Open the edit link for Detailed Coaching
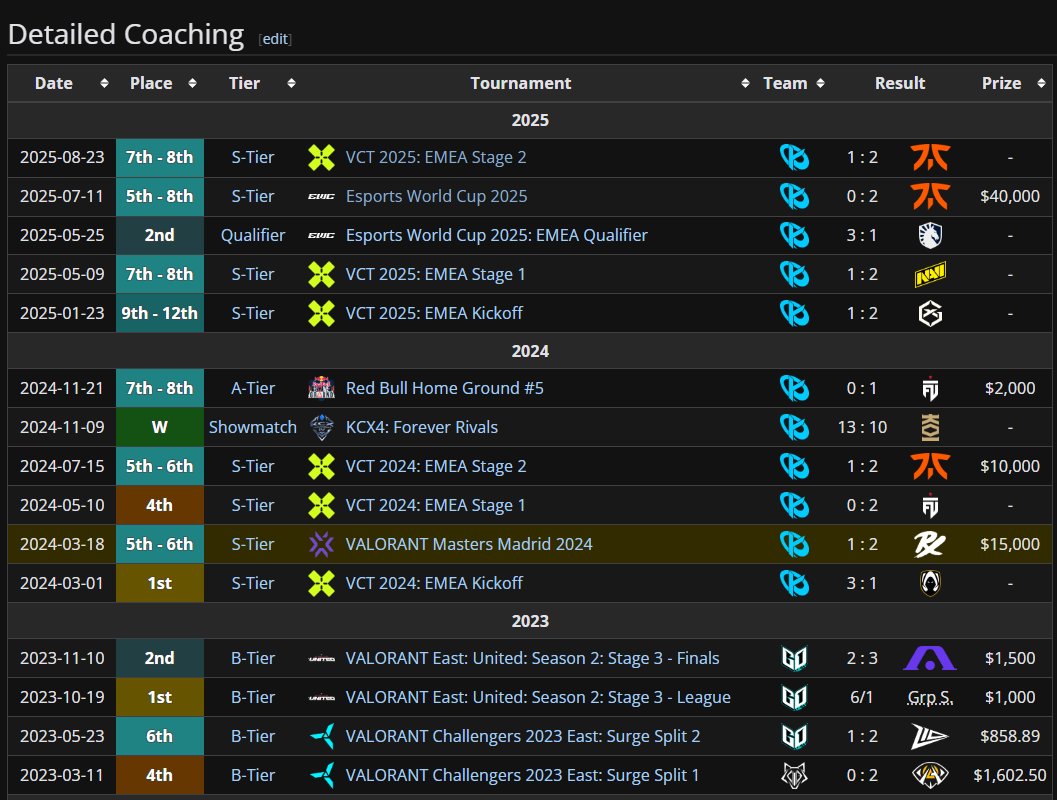 tap(275, 39)
